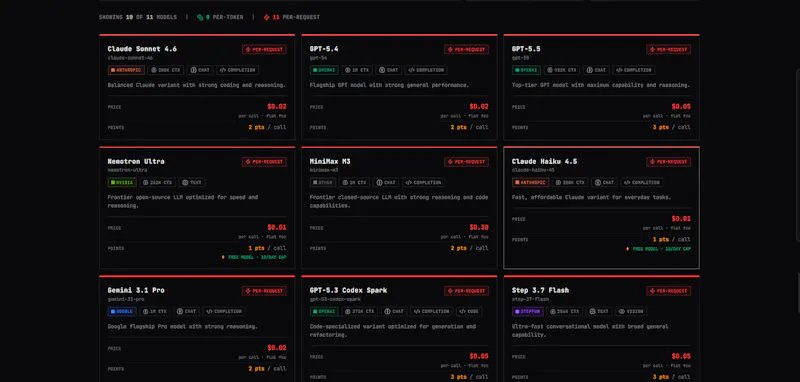The height and width of the screenshot is (382, 800).
Task: Open the Claude Sonnet 4.6 model title
Action: [142, 49]
